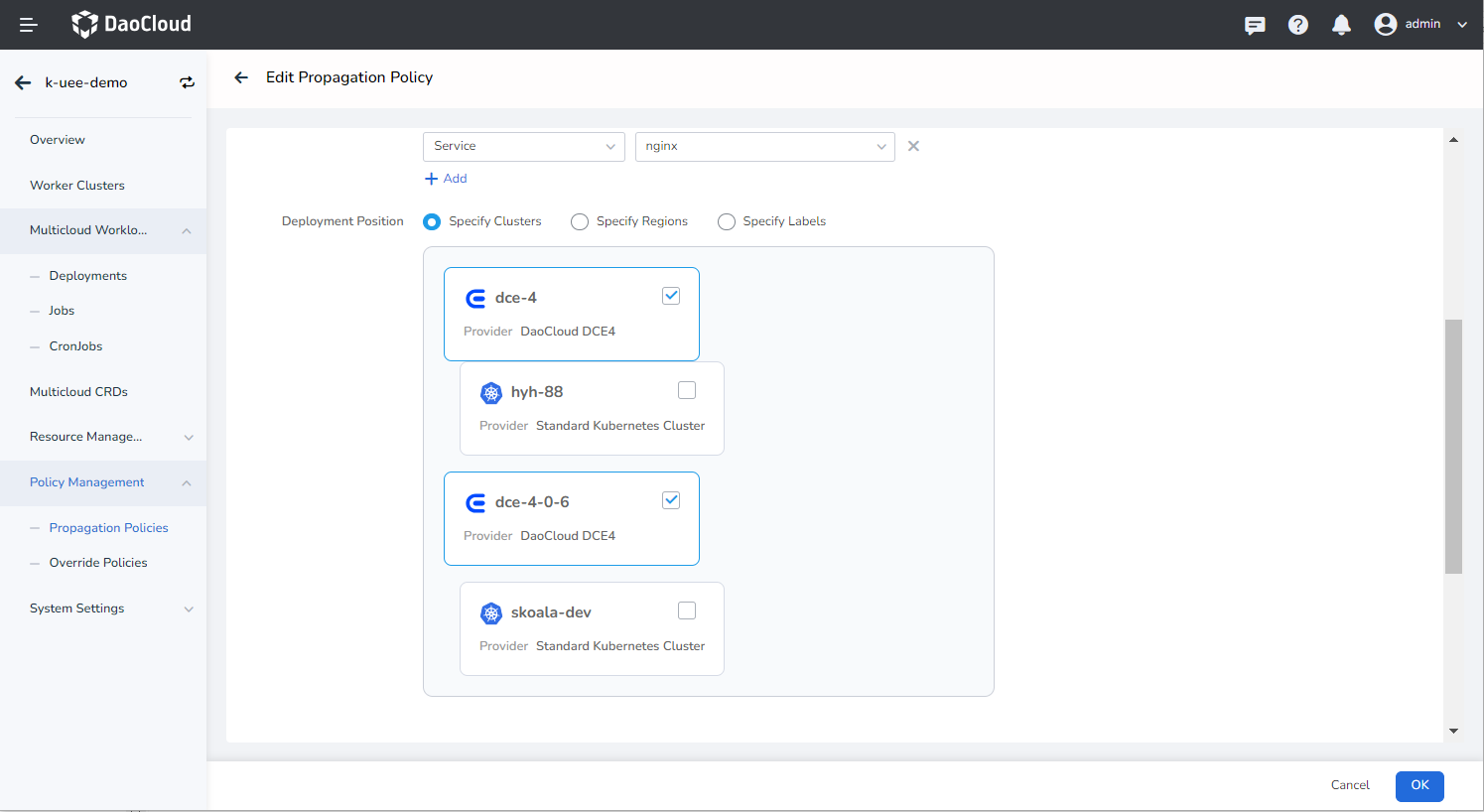The width and height of the screenshot is (1484, 812).
Task: Uncheck the dce-4 cluster checkbox
Action: click(x=671, y=296)
